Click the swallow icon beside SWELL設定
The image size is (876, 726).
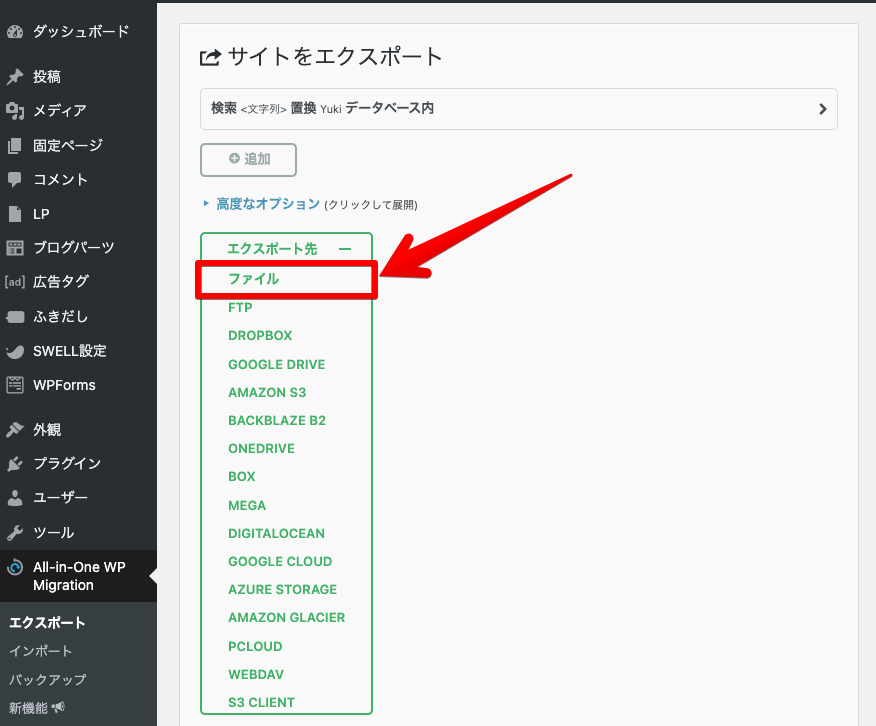pyautogui.click(x=15, y=351)
